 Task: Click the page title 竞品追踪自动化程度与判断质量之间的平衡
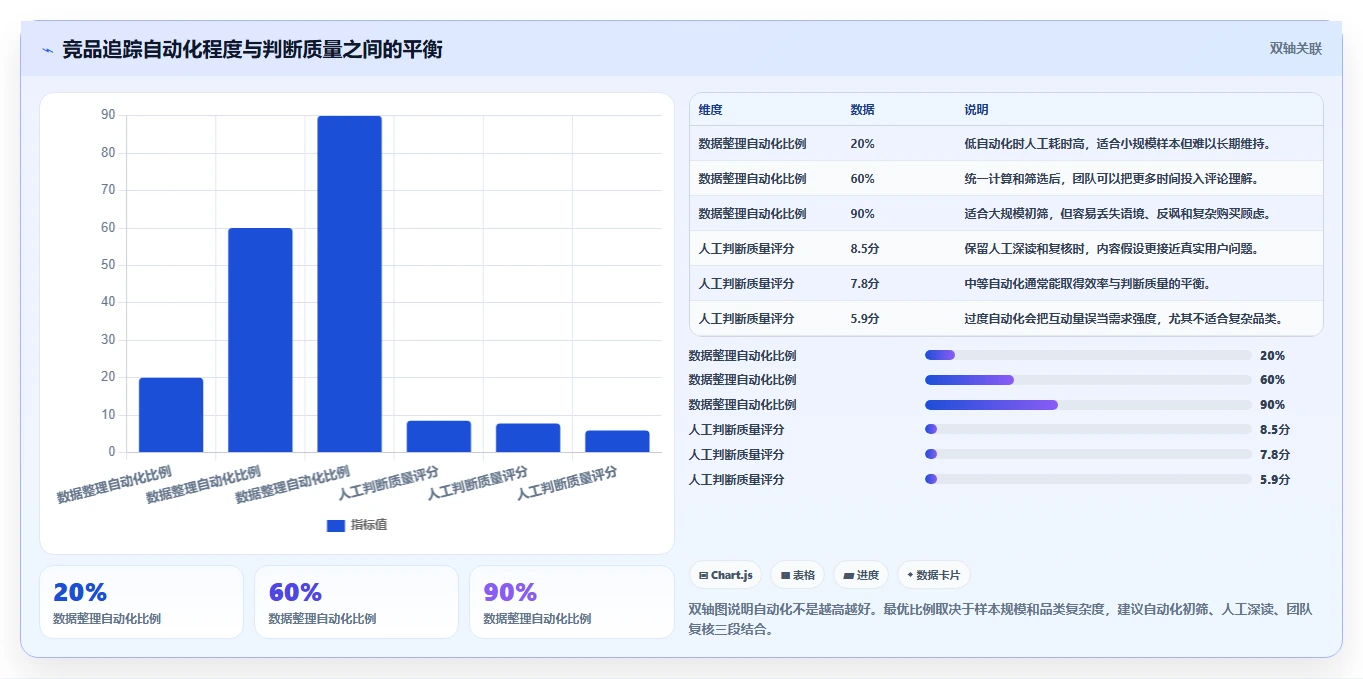point(252,49)
